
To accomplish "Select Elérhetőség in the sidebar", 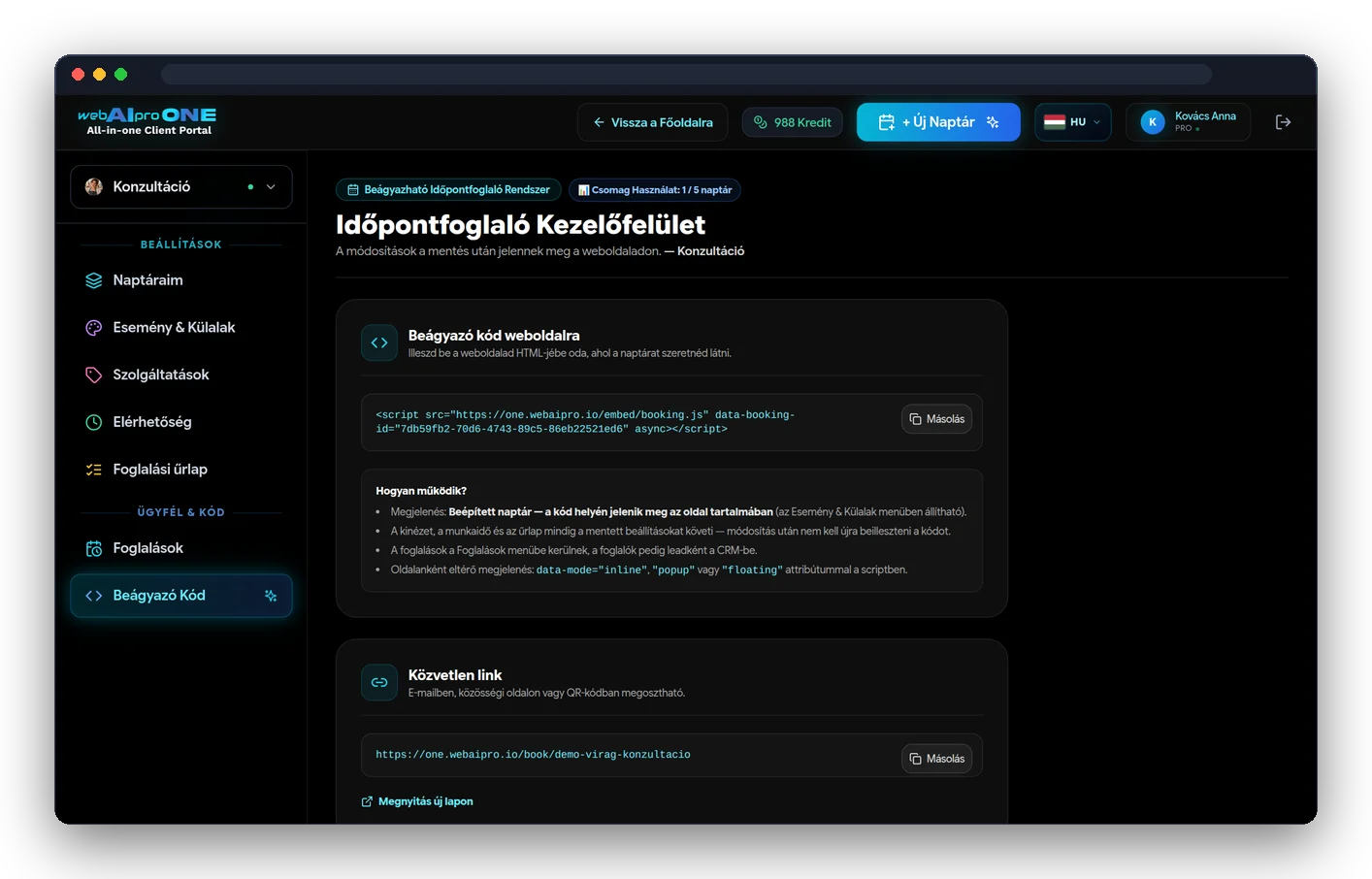I will point(181,422).
